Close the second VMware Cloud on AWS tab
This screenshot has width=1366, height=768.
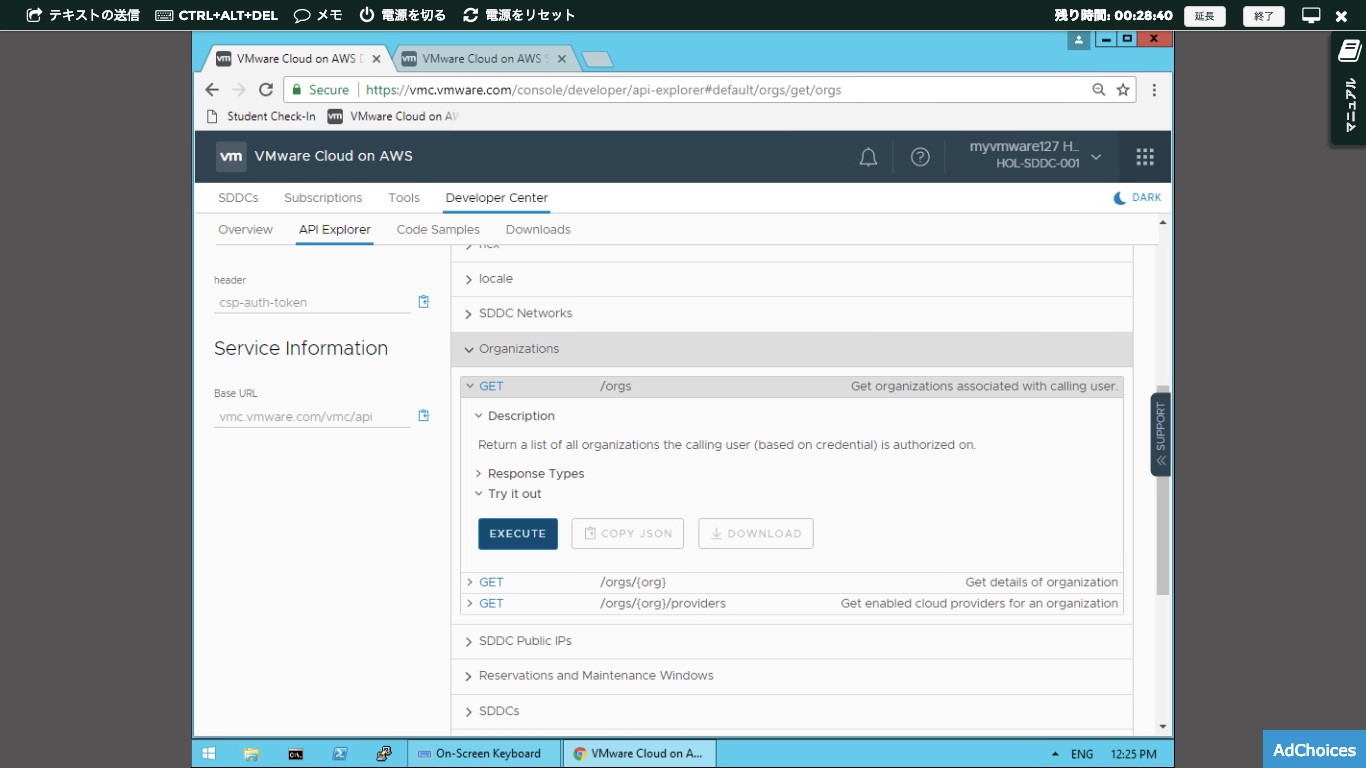562,59
